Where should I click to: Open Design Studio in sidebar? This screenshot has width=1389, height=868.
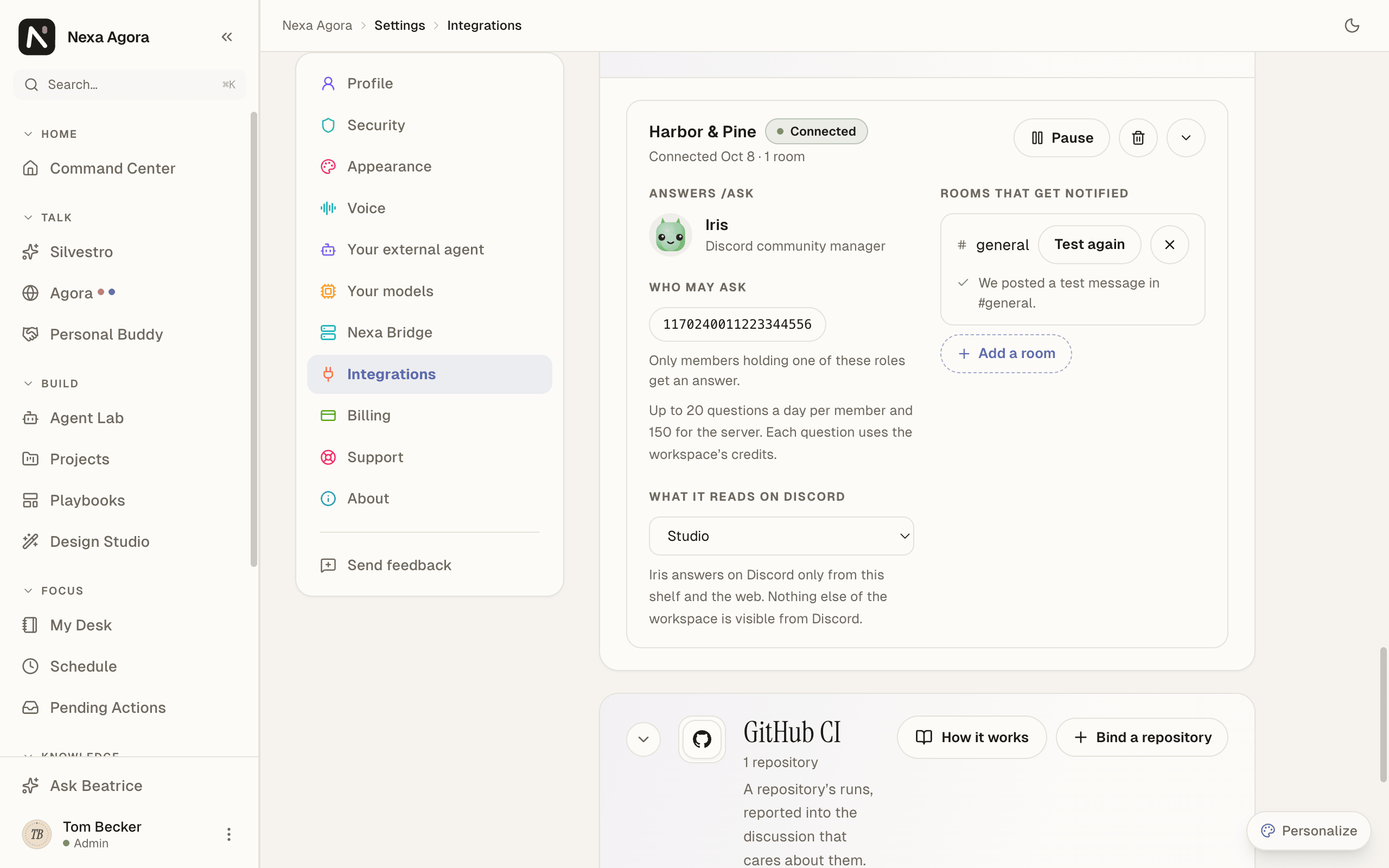pos(129,541)
